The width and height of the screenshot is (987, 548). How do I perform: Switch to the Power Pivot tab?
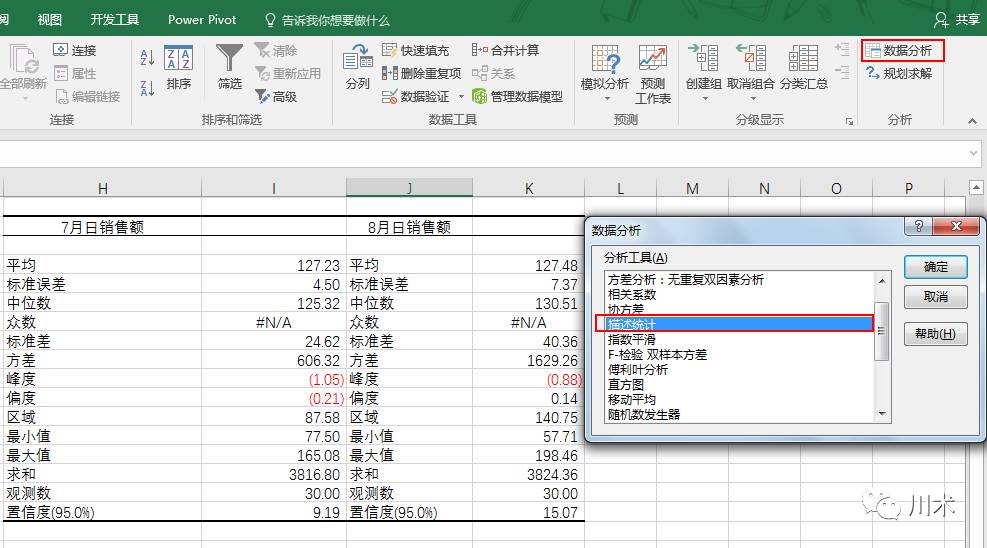coord(202,20)
